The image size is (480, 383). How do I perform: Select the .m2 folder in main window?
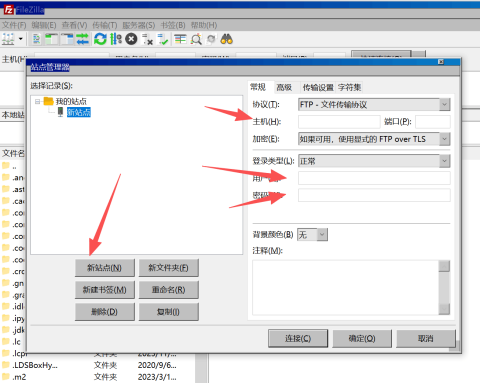pyautogui.click(x=19, y=377)
